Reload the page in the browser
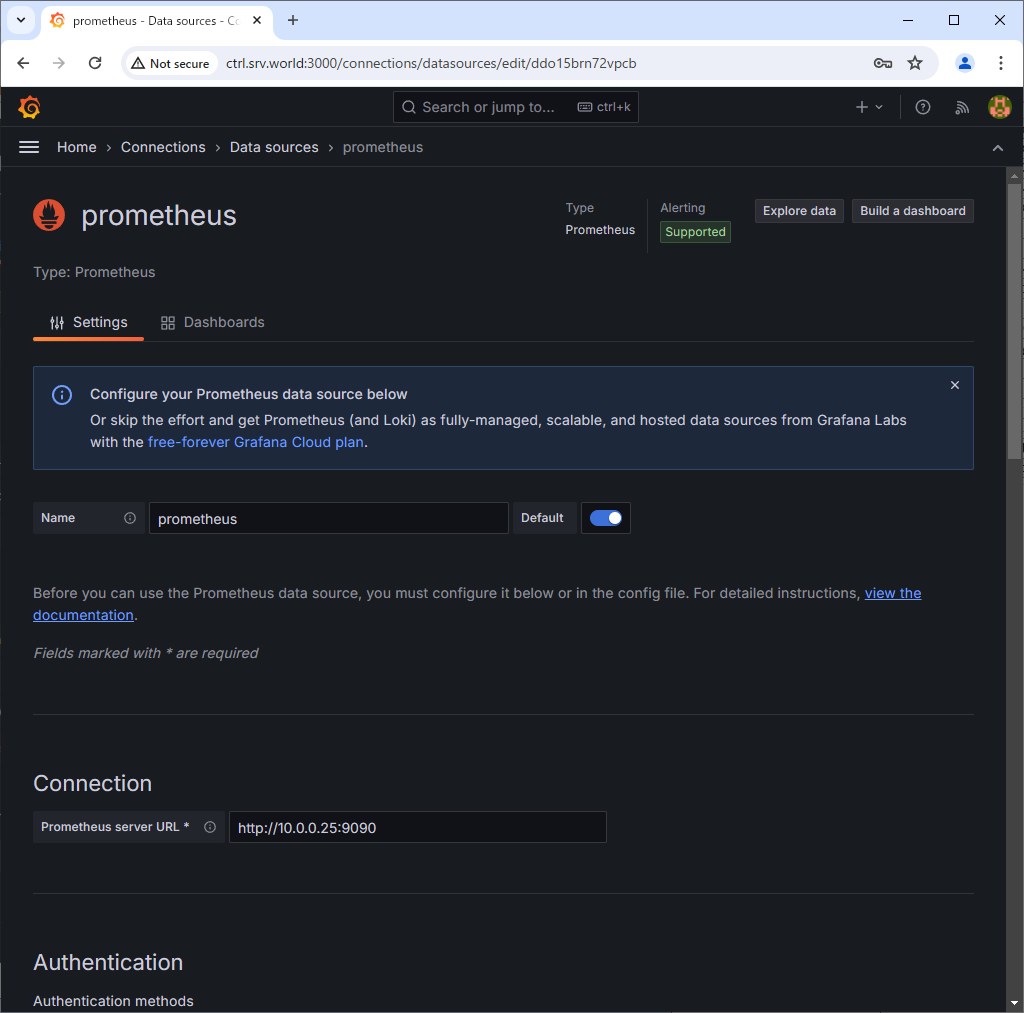1024x1013 pixels. (95, 63)
